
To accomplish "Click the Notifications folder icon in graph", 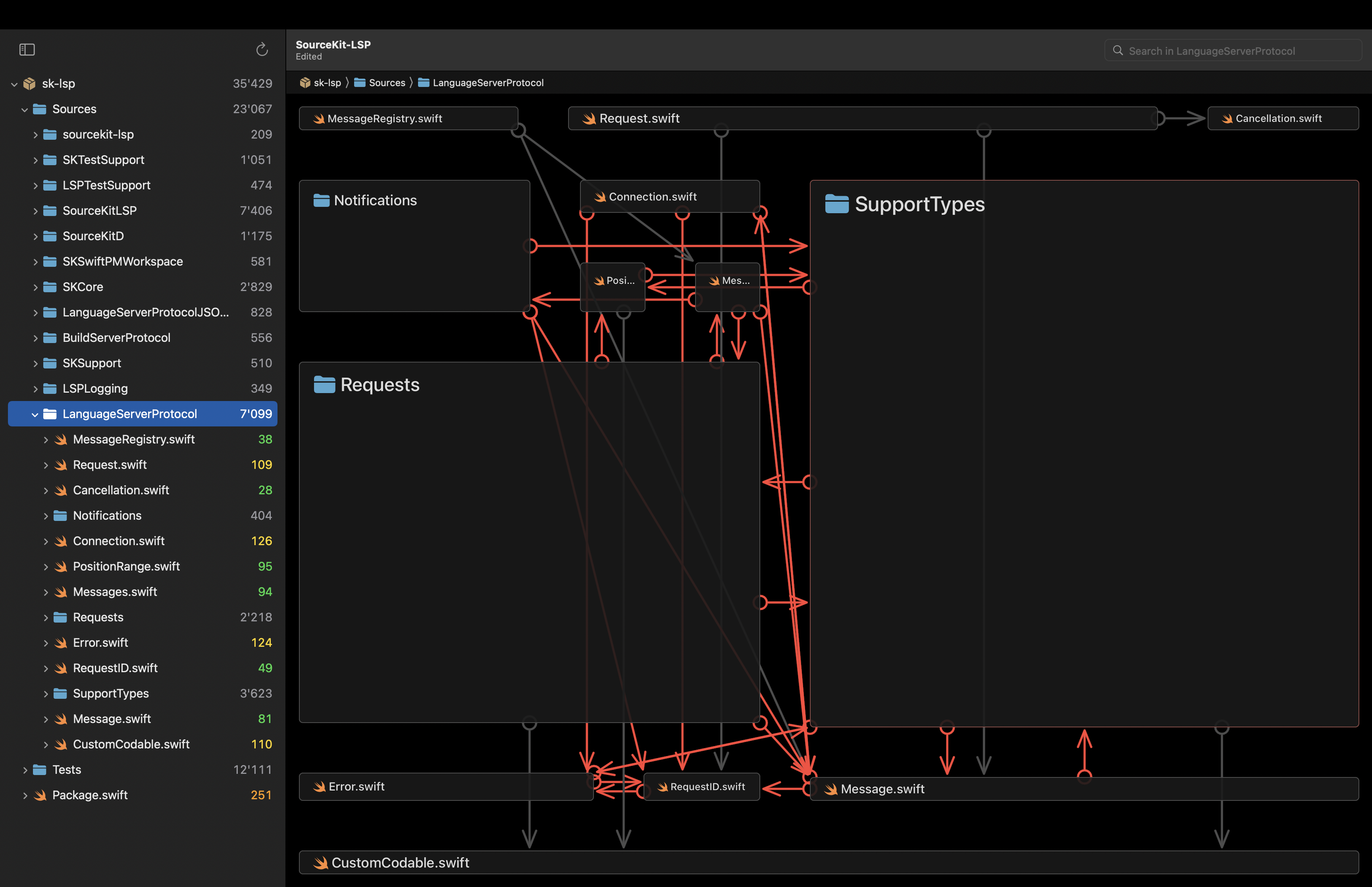I will click(x=321, y=201).
